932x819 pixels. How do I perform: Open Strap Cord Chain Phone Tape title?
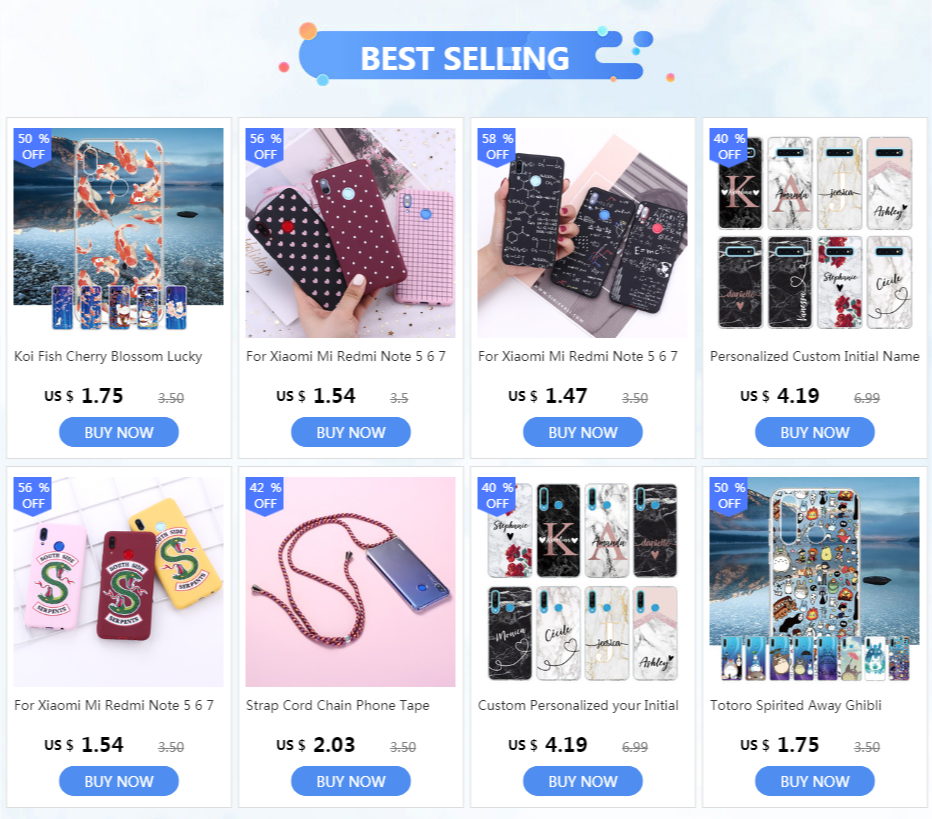pos(338,705)
